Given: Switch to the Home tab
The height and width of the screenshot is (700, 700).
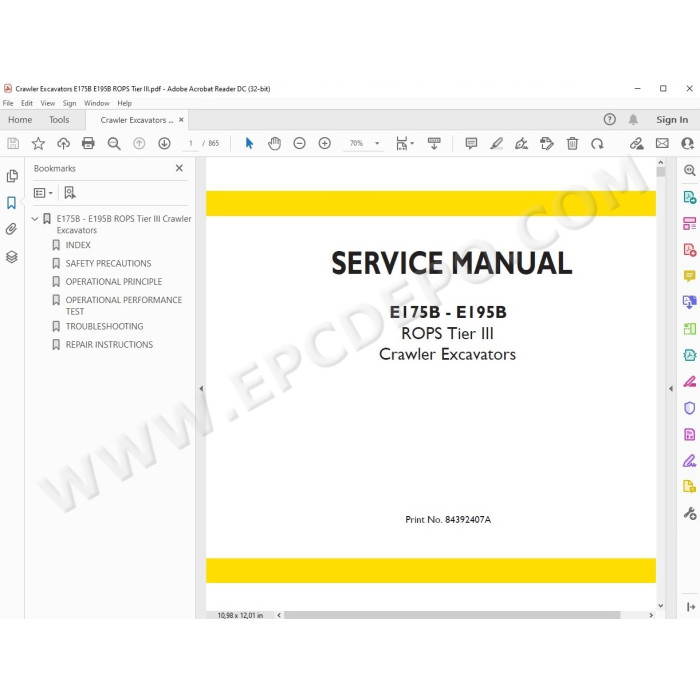Looking at the screenshot, I should (x=20, y=120).
